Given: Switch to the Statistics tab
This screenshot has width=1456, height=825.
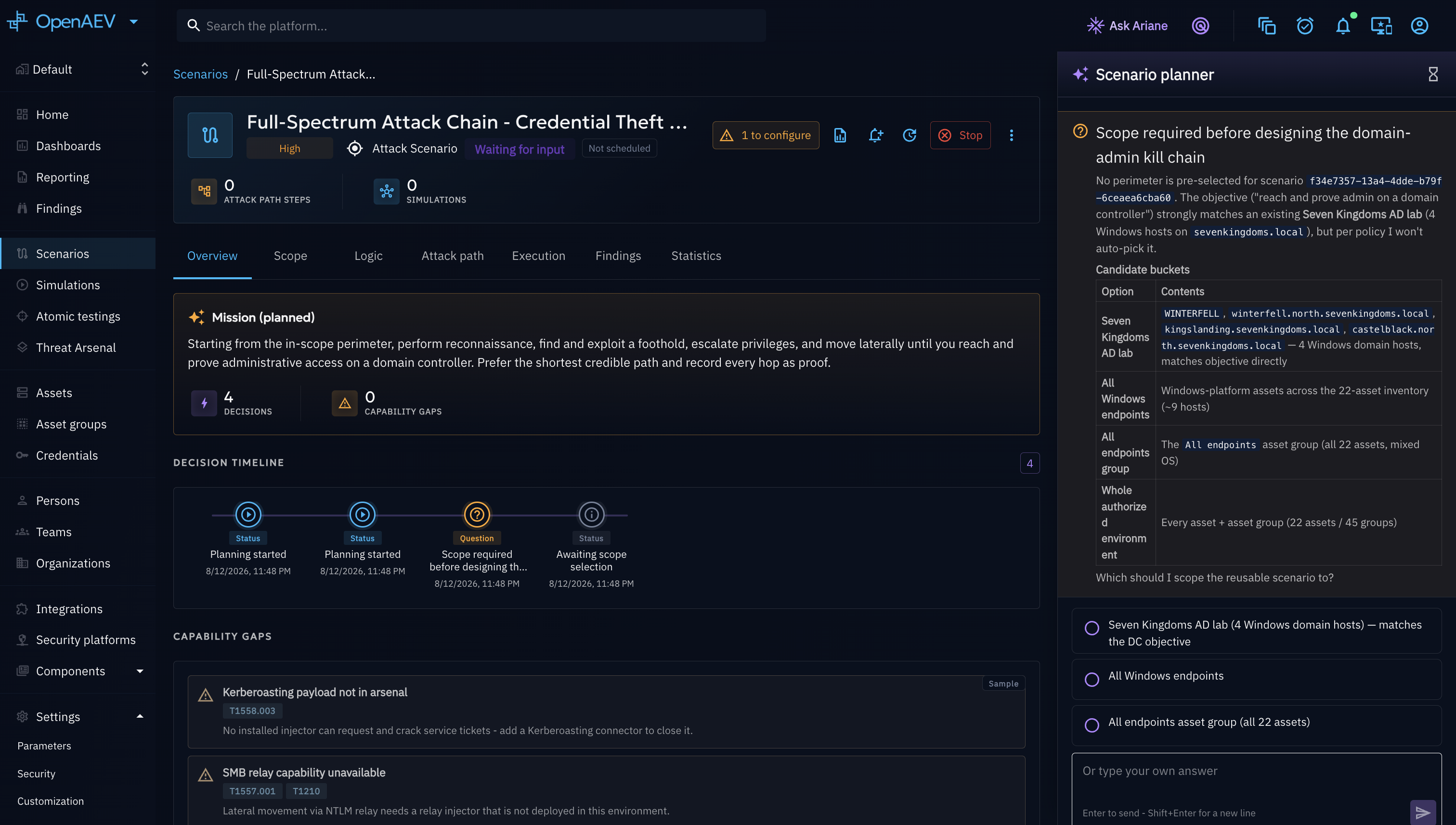Looking at the screenshot, I should coord(696,256).
